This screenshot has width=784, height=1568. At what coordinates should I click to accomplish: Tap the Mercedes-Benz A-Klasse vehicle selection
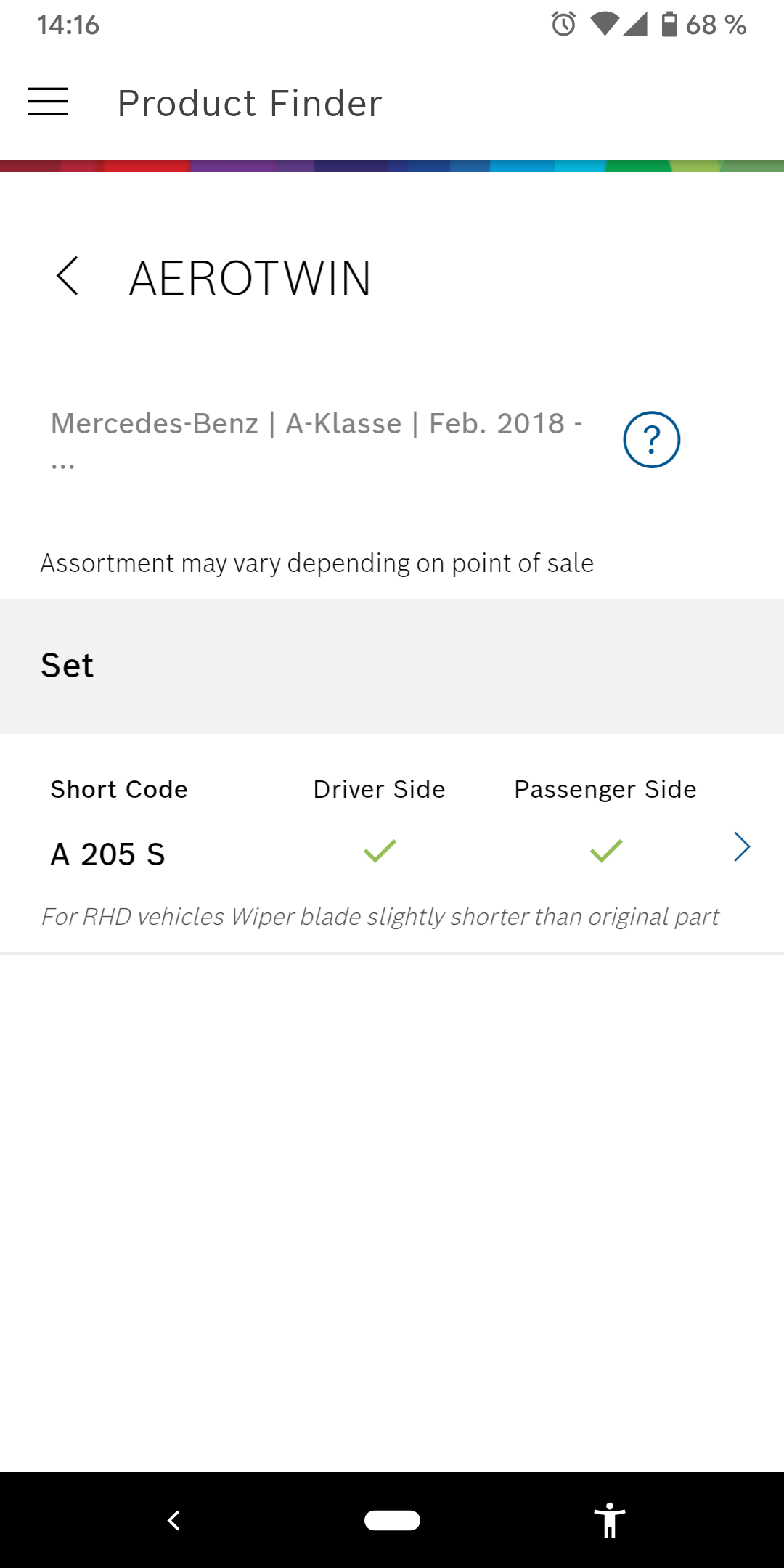pos(316,424)
